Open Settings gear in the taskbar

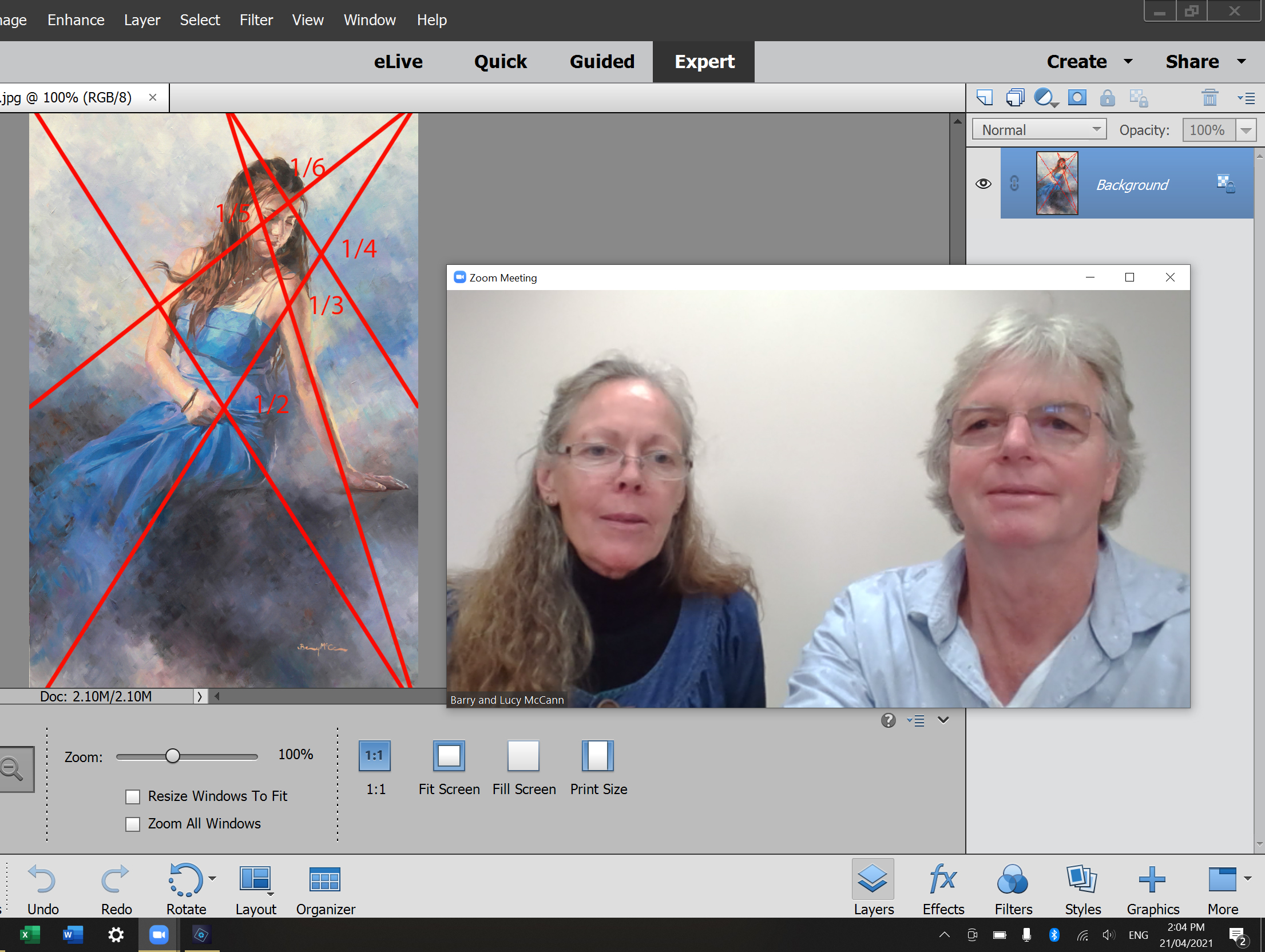coord(116,935)
